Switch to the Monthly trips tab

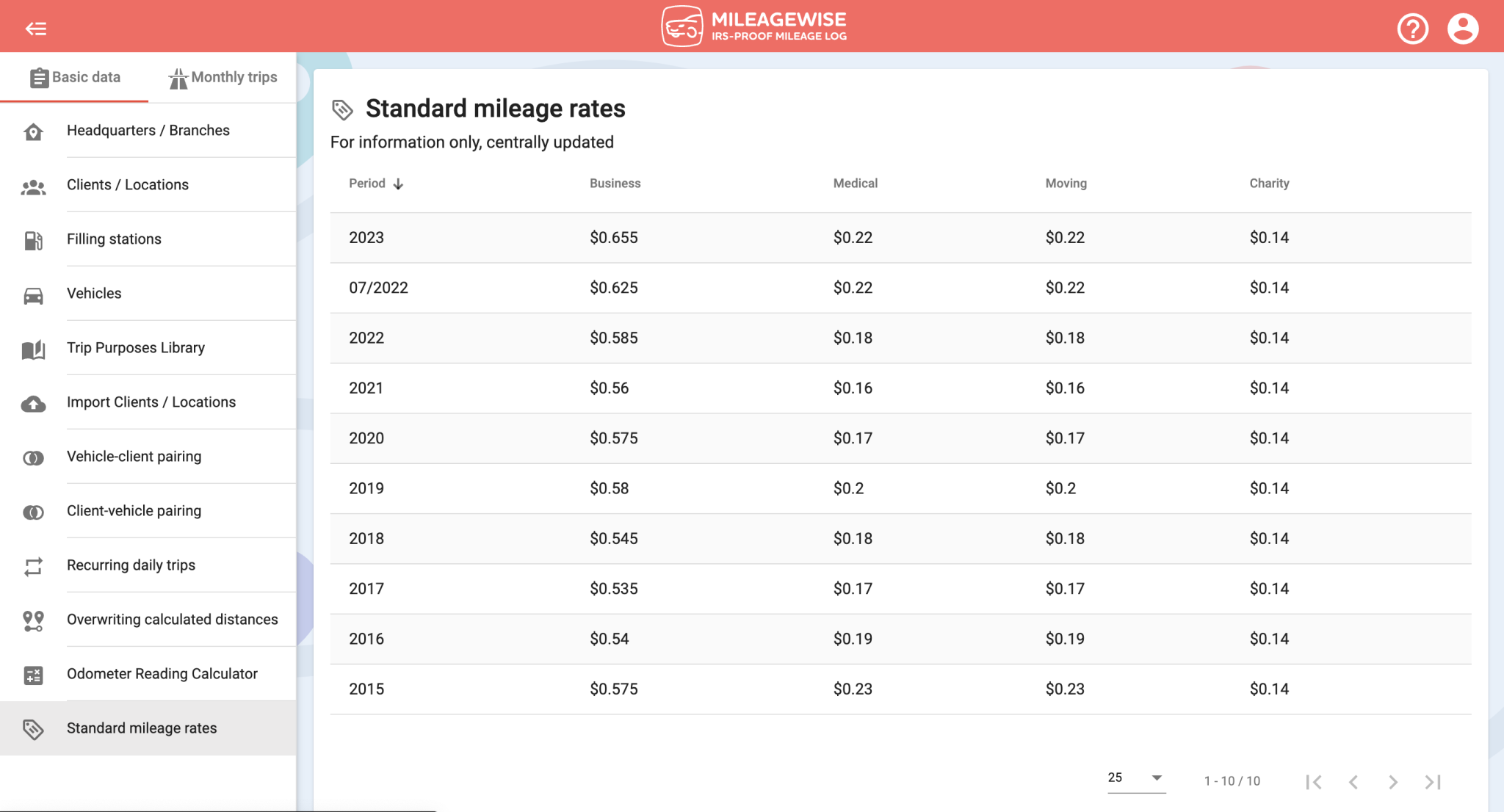[223, 77]
